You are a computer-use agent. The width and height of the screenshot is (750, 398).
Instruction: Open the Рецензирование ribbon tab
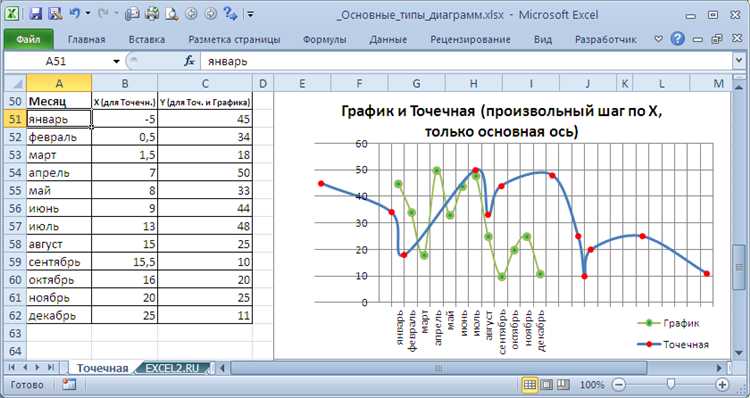point(470,40)
